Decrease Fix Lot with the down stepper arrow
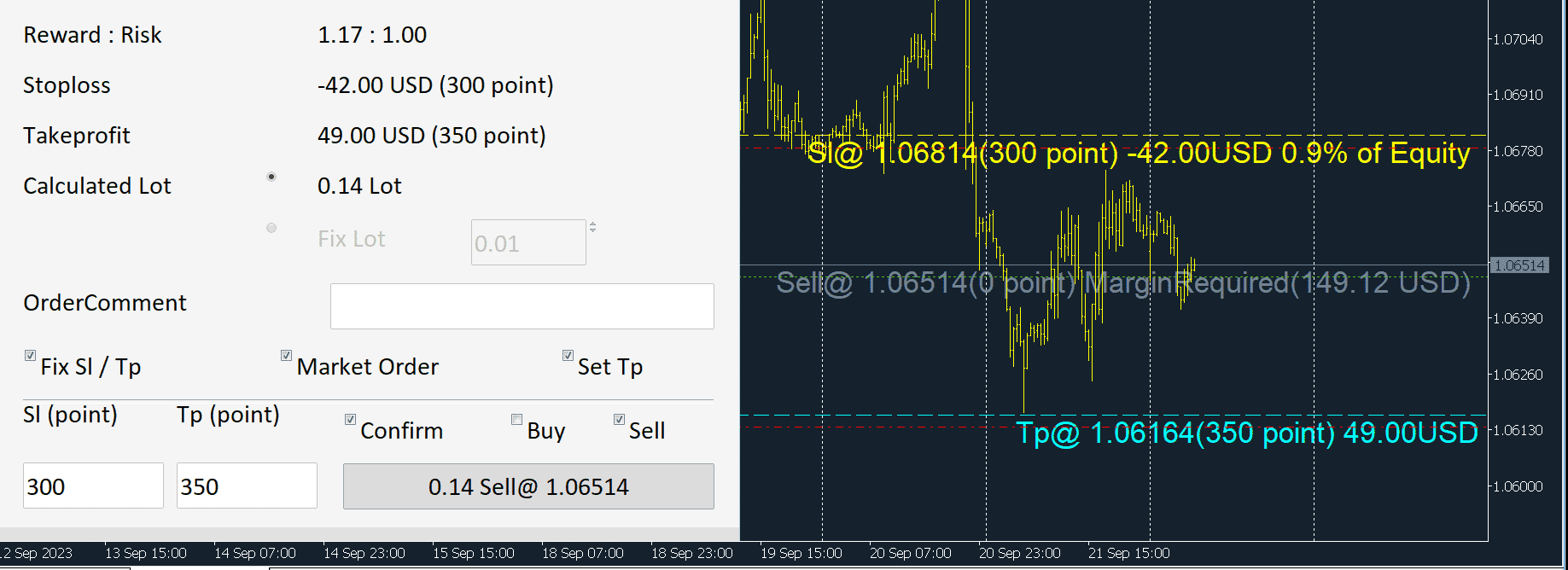This screenshot has height=570, width=1568. pyautogui.click(x=592, y=230)
